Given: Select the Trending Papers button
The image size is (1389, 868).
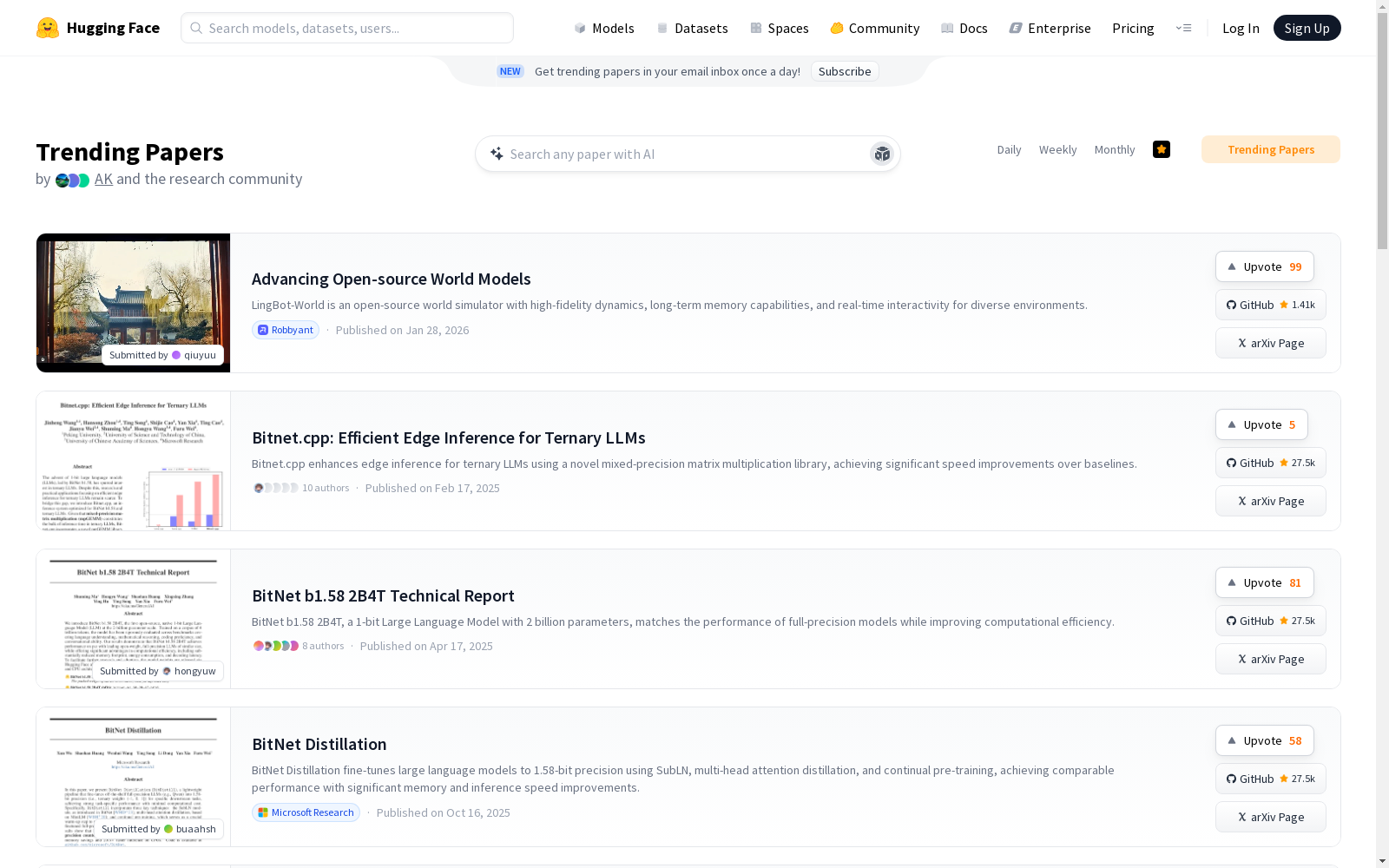Looking at the screenshot, I should point(1271,149).
